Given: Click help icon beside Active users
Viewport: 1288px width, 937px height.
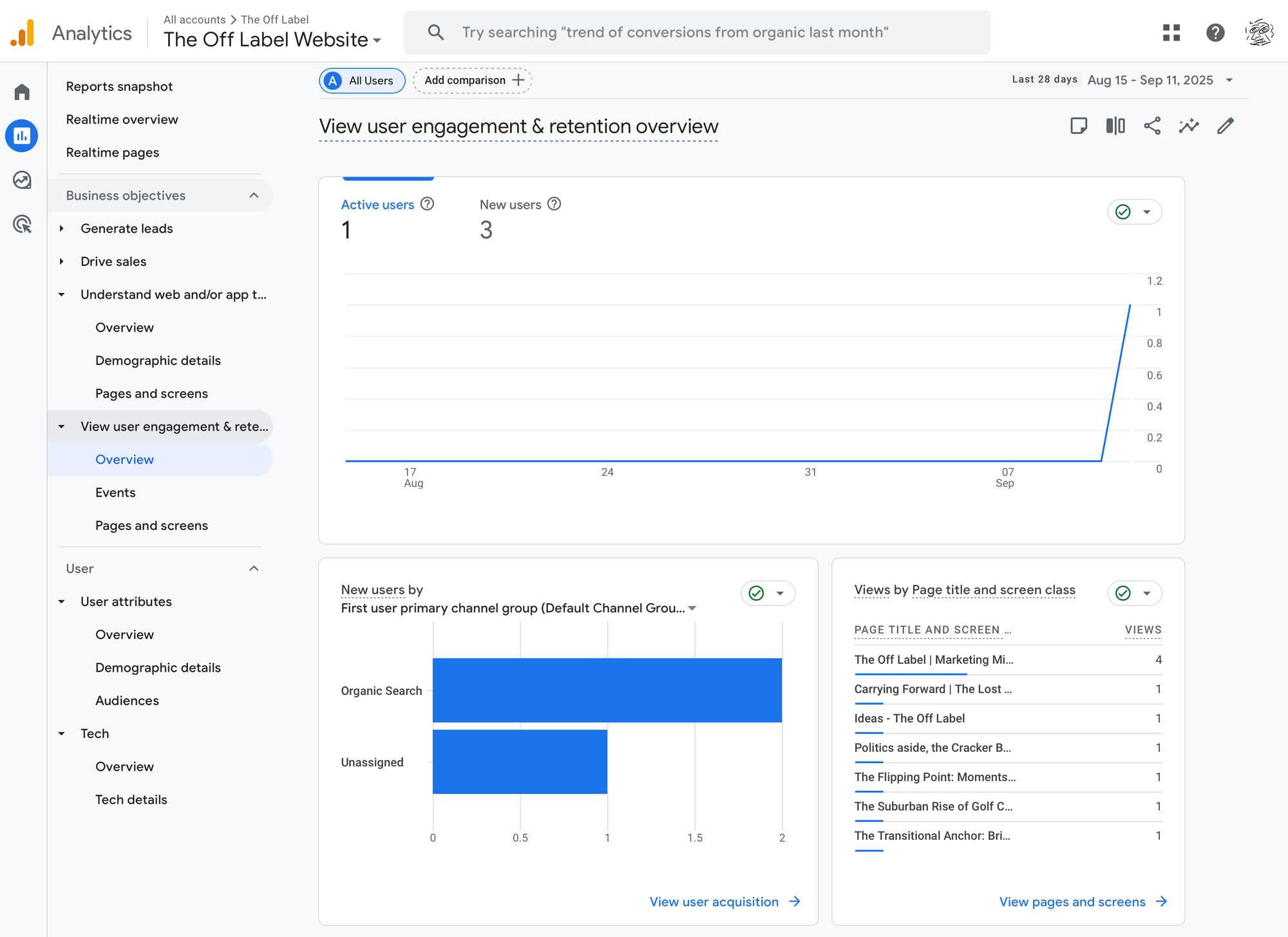Looking at the screenshot, I should 427,204.
